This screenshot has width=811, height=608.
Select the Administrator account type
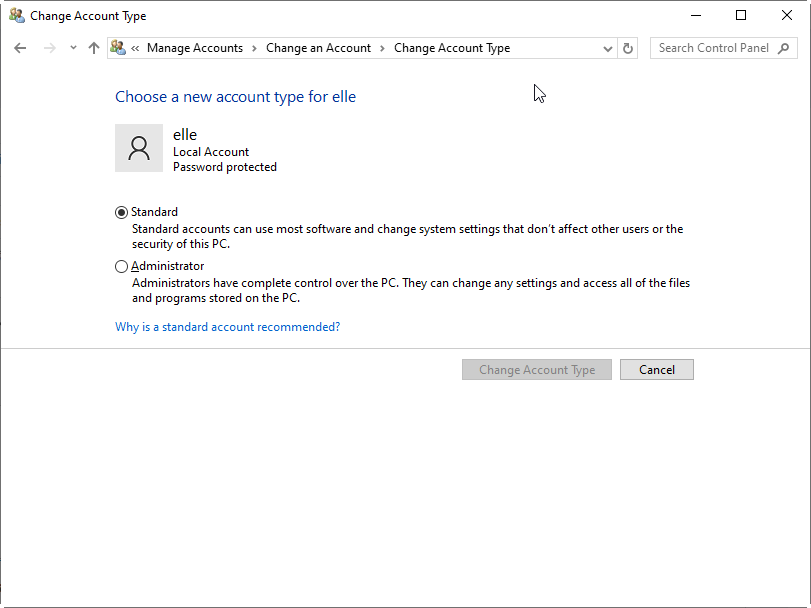pyautogui.click(x=122, y=267)
